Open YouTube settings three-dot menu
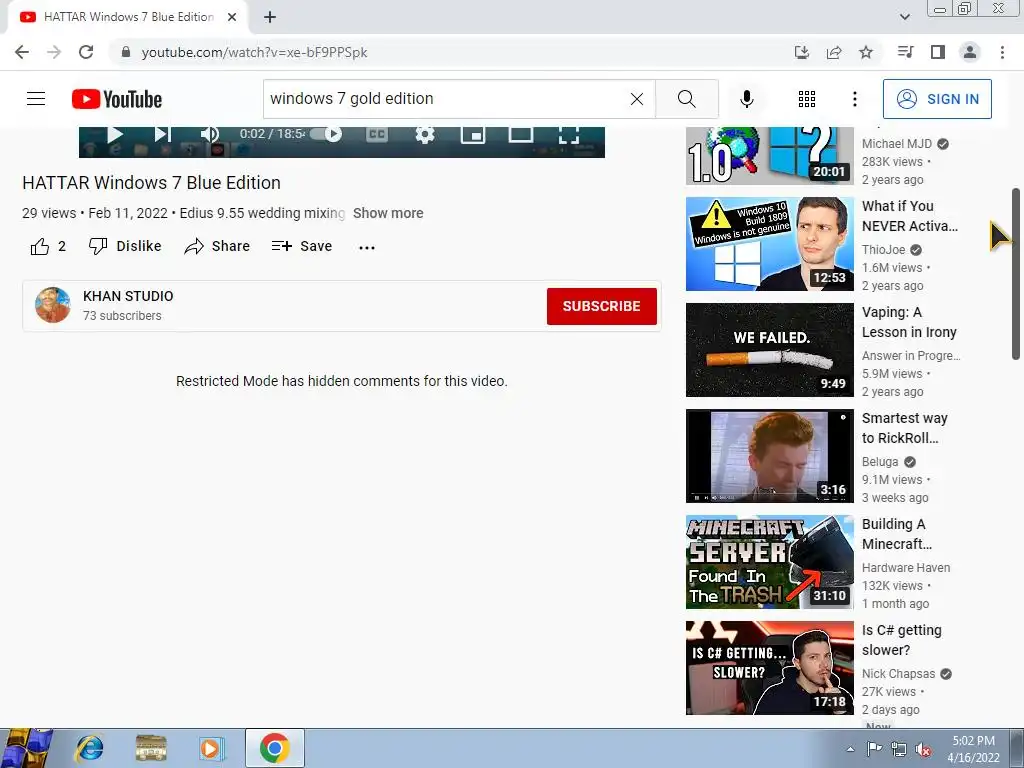 [x=854, y=99]
